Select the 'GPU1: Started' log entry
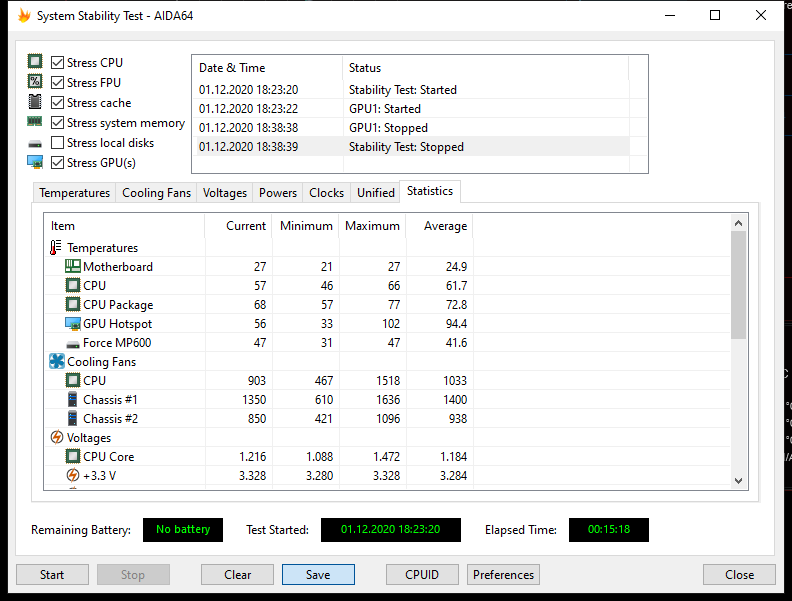 411,109
